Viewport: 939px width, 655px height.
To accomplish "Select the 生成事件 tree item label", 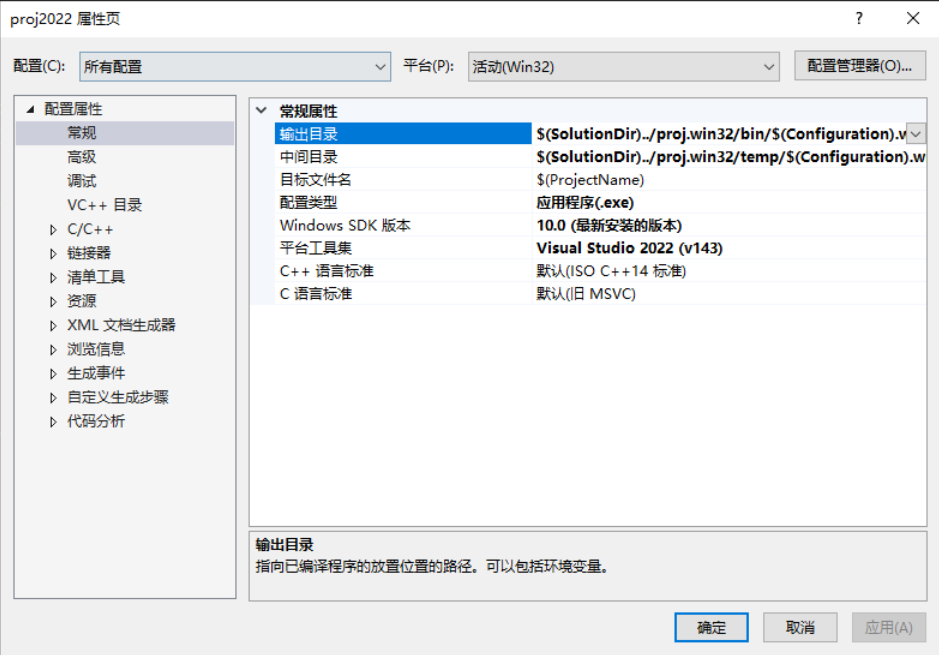I will 96,373.
